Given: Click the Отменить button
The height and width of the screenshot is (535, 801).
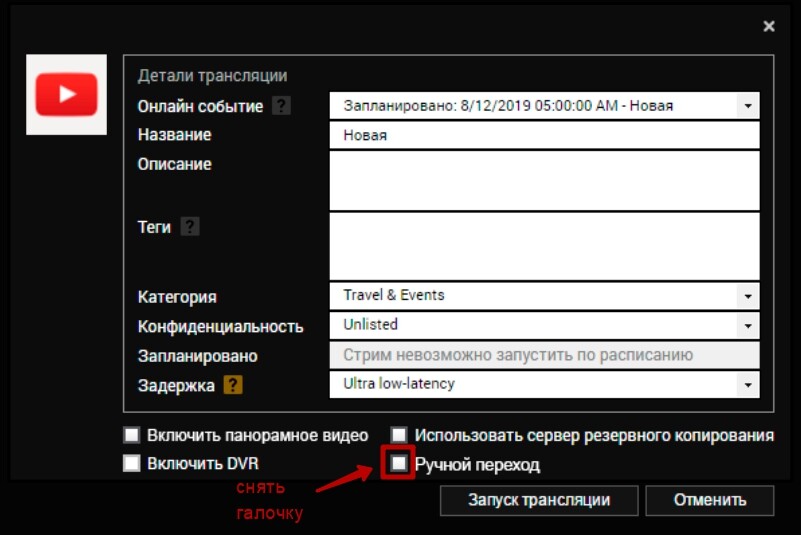Looking at the screenshot, I should [710, 500].
